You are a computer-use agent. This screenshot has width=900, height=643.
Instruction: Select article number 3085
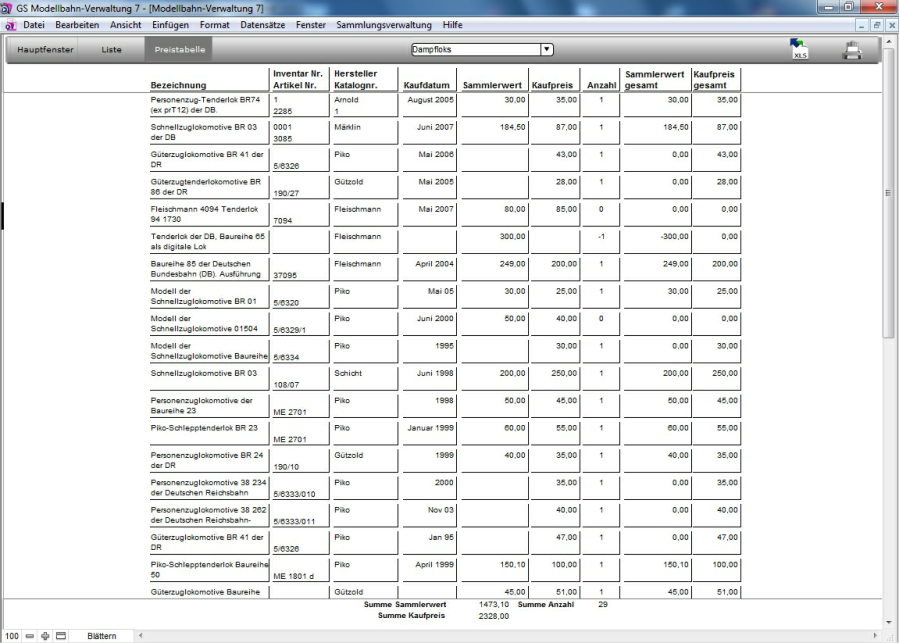point(282,138)
